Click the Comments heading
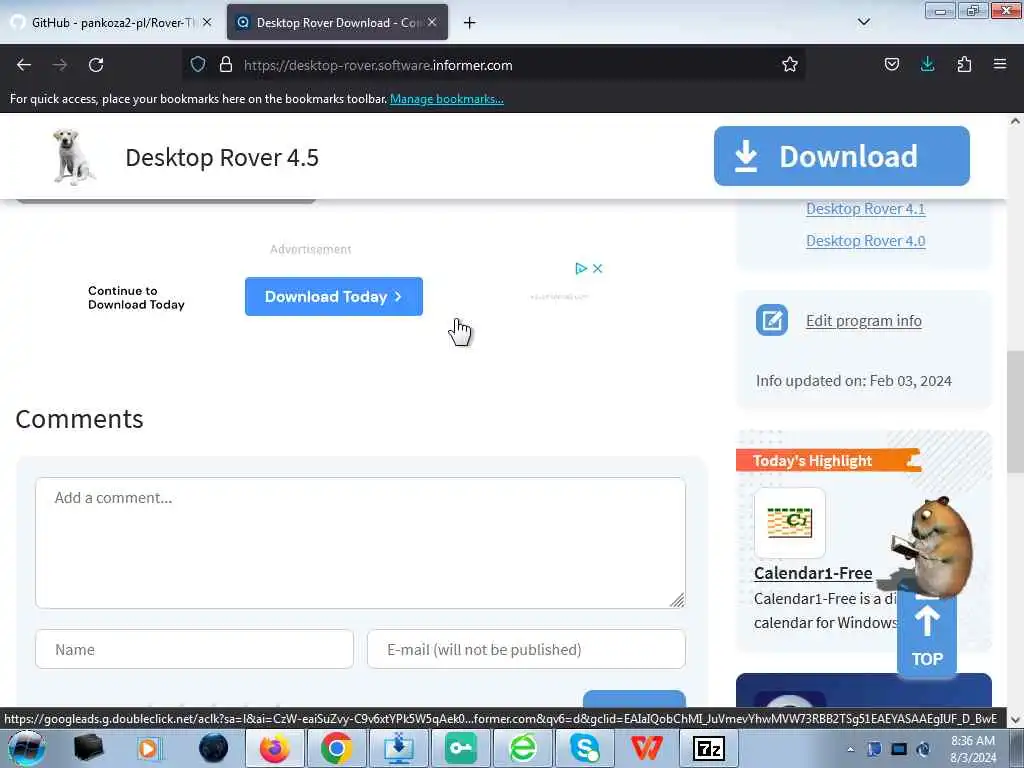Screen dimensions: 1024x768 [79, 419]
